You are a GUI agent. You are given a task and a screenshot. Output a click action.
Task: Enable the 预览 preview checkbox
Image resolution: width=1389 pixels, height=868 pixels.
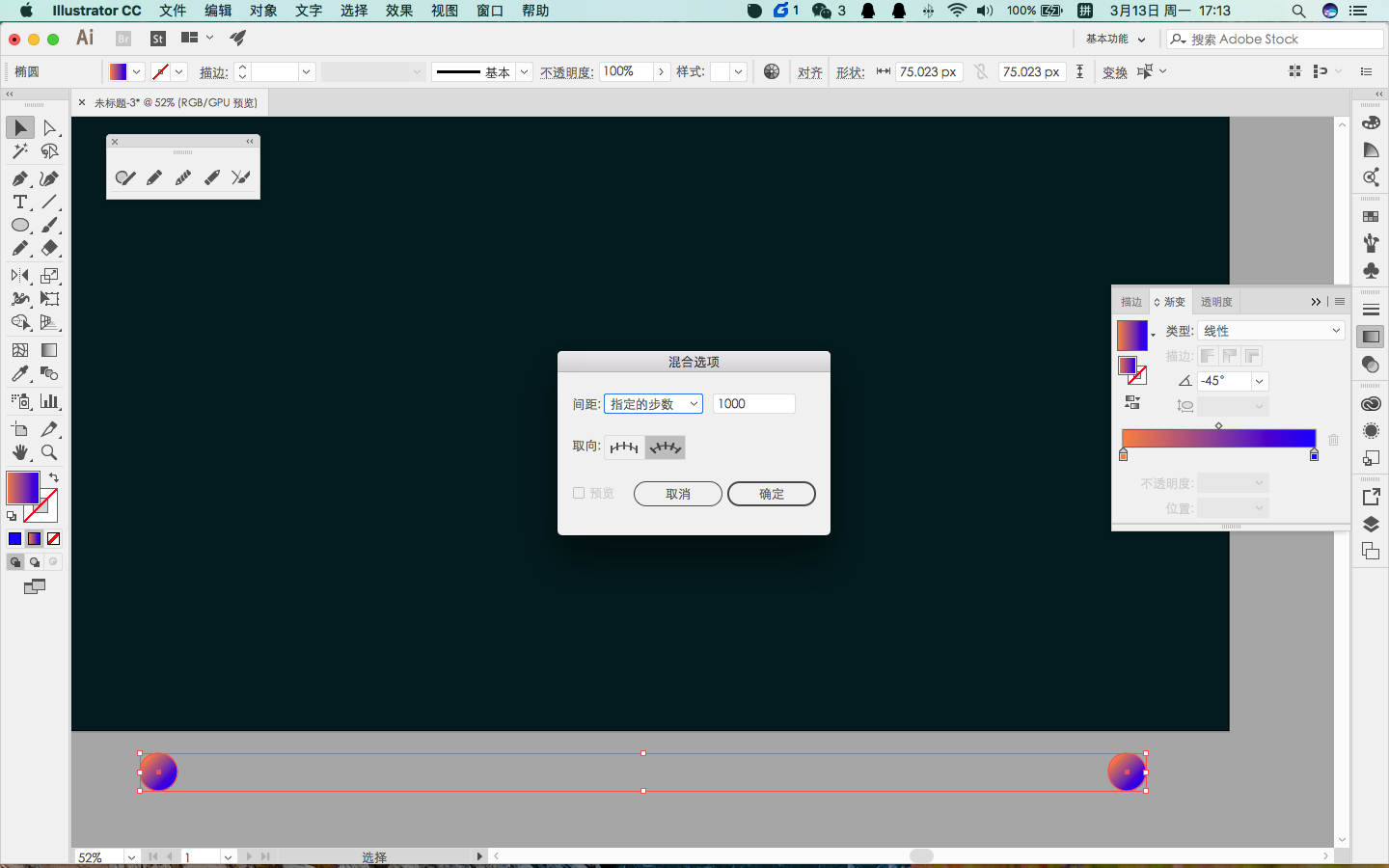579,493
